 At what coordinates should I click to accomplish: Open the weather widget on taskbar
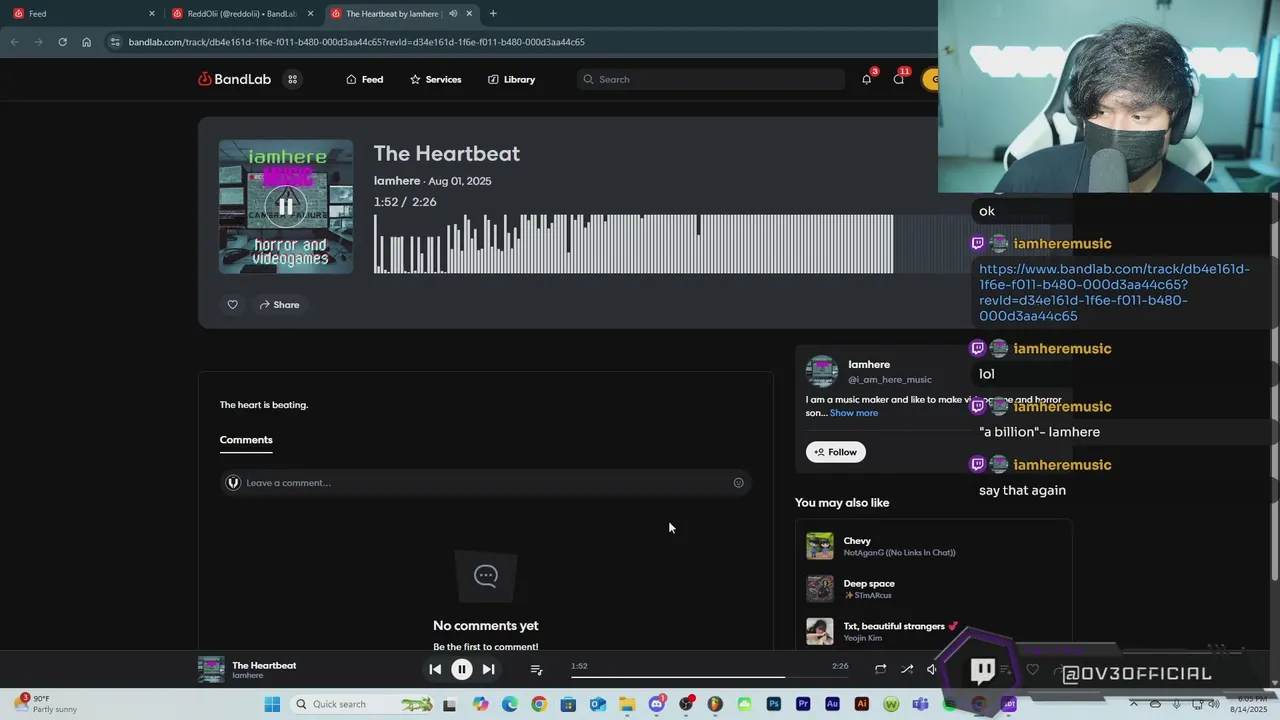[47, 704]
